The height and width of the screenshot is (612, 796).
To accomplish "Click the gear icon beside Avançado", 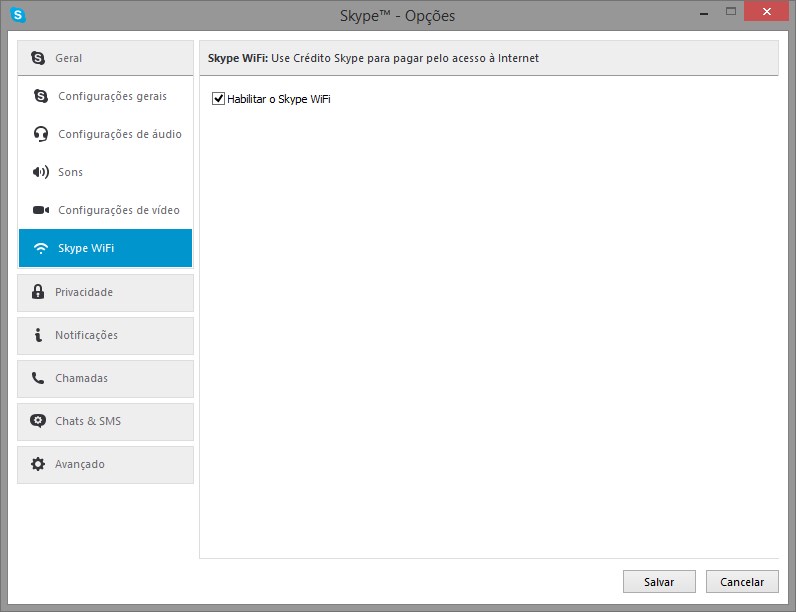I will click(38, 464).
